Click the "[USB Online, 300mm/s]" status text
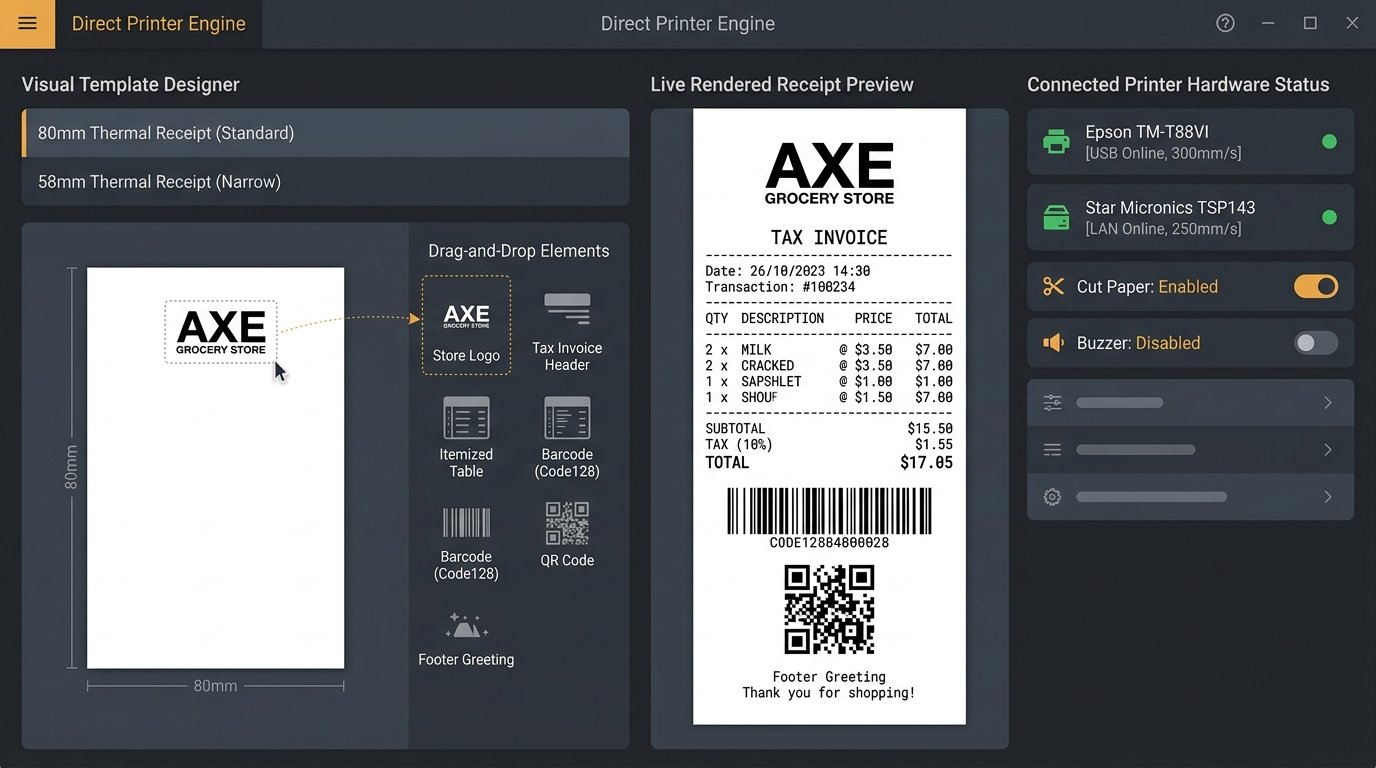The width and height of the screenshot is (1376, 768). pos(1163,153)
